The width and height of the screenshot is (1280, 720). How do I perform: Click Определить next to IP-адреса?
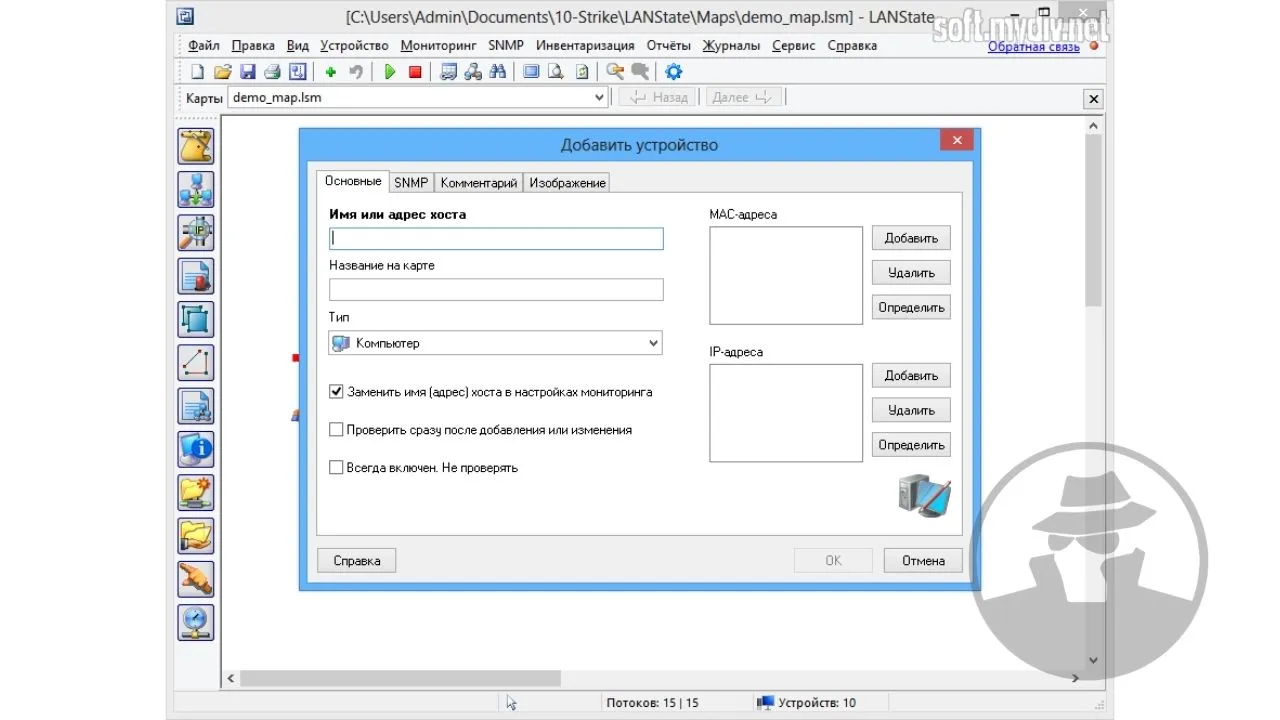pyautogui.click(x=911, y=445)
